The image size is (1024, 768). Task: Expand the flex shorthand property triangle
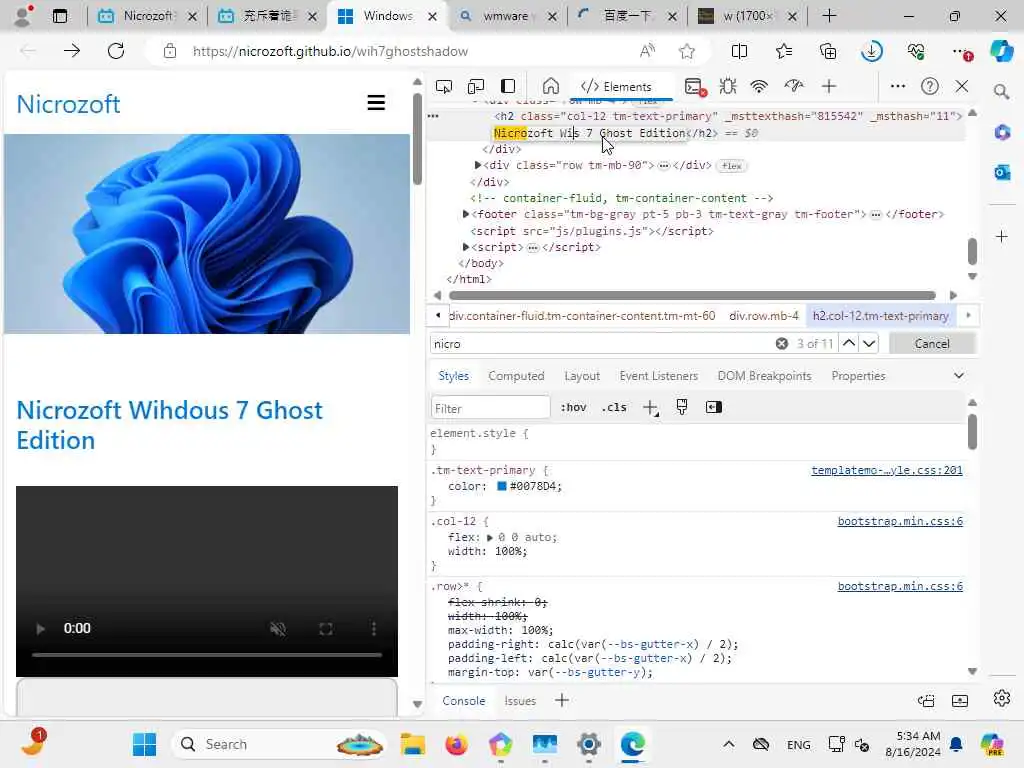[x=489, y=537]
